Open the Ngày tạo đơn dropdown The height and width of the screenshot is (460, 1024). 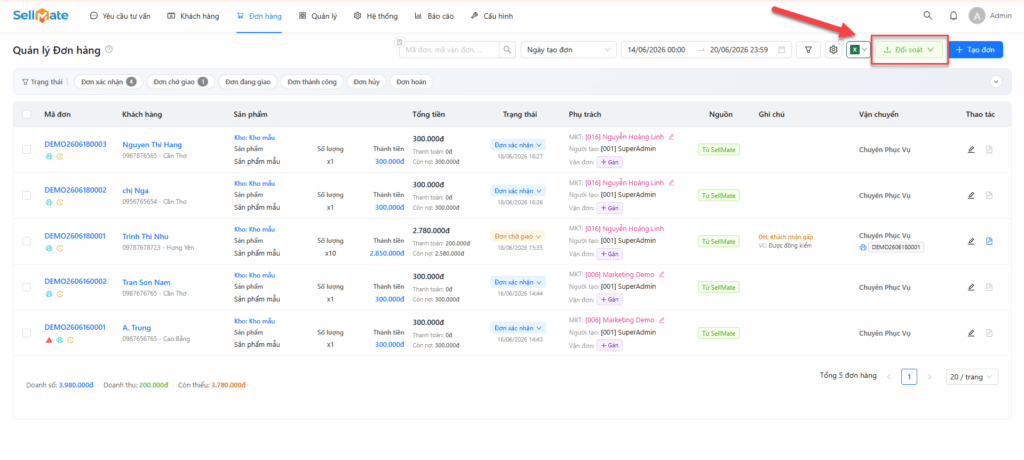(568, 50)
